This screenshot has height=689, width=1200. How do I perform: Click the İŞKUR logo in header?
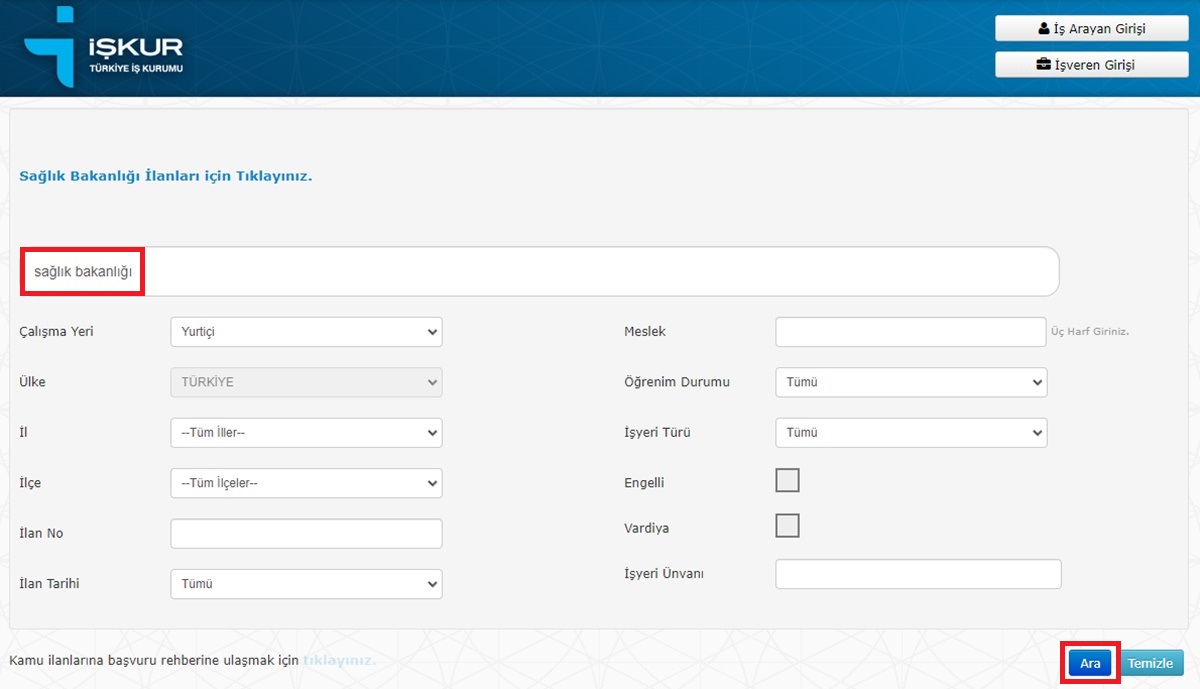tap(104, 48)
